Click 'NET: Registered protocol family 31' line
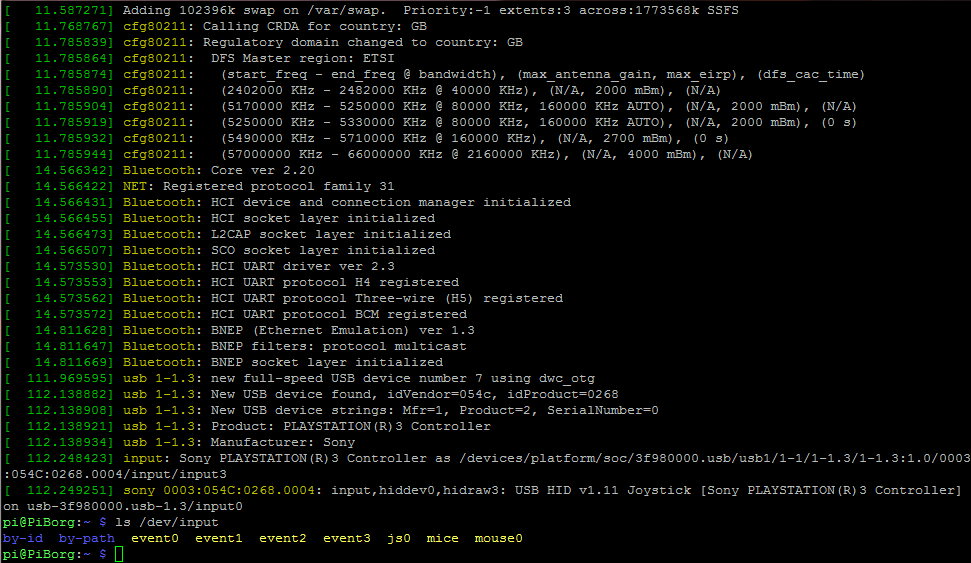 (258, 186)
